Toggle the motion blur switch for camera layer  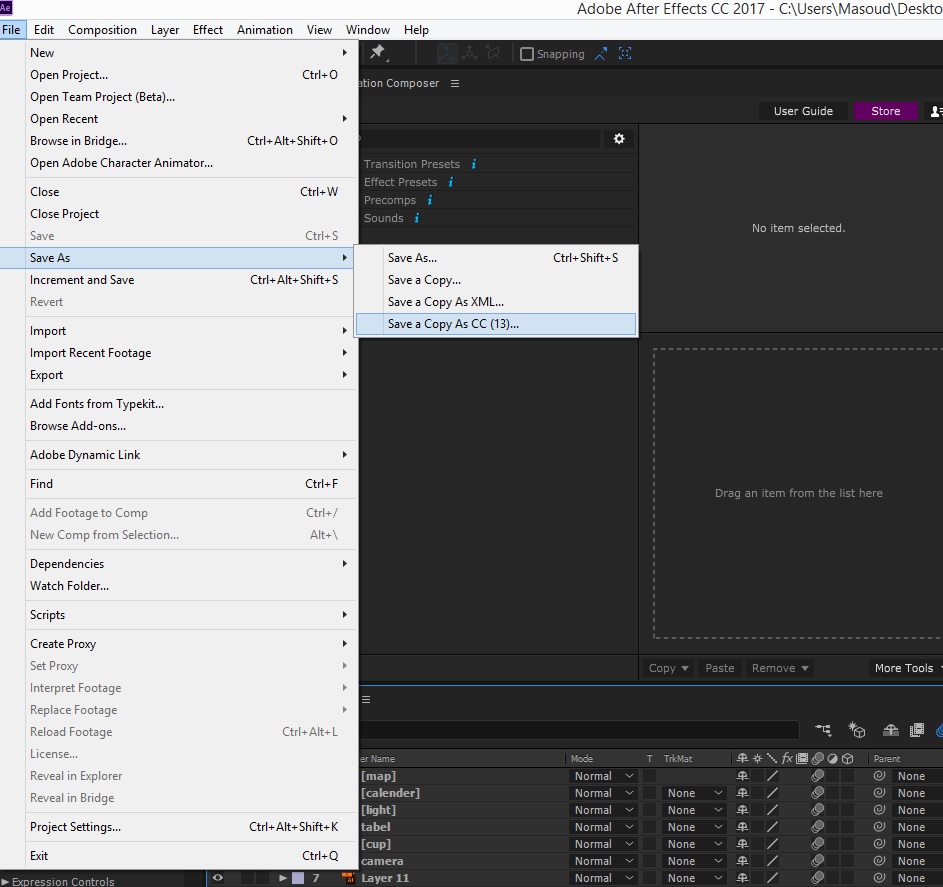817,861
